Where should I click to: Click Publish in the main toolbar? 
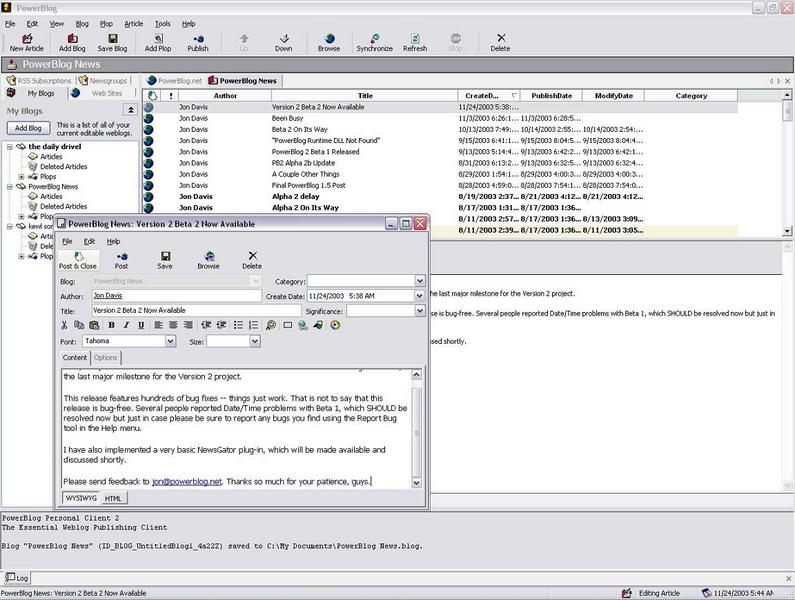198,43
